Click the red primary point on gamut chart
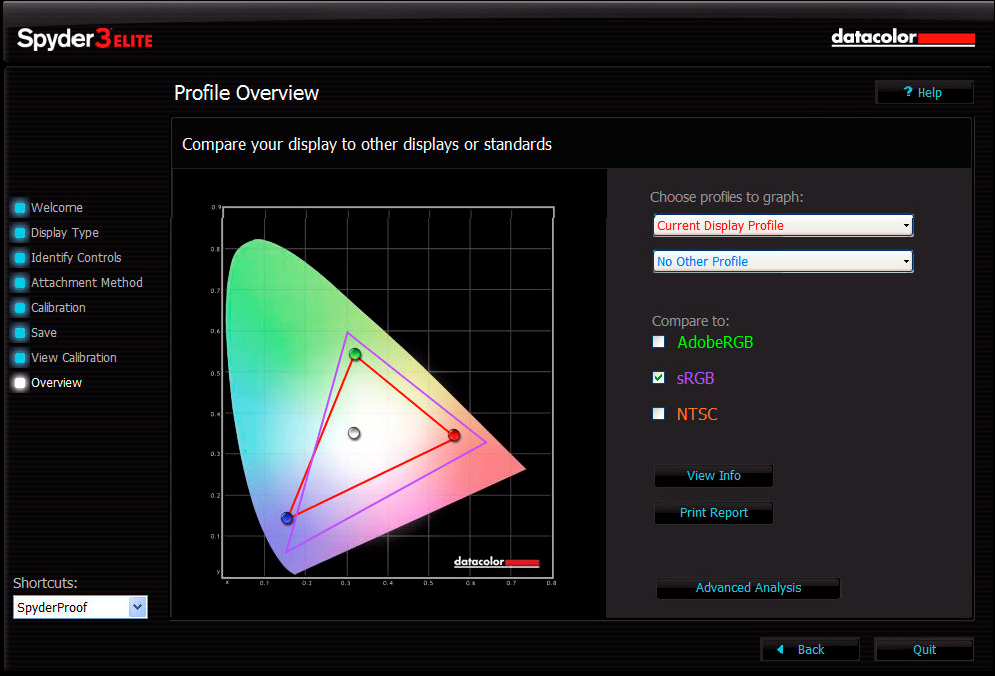This screenshot has width=995, height=676. 454,435
